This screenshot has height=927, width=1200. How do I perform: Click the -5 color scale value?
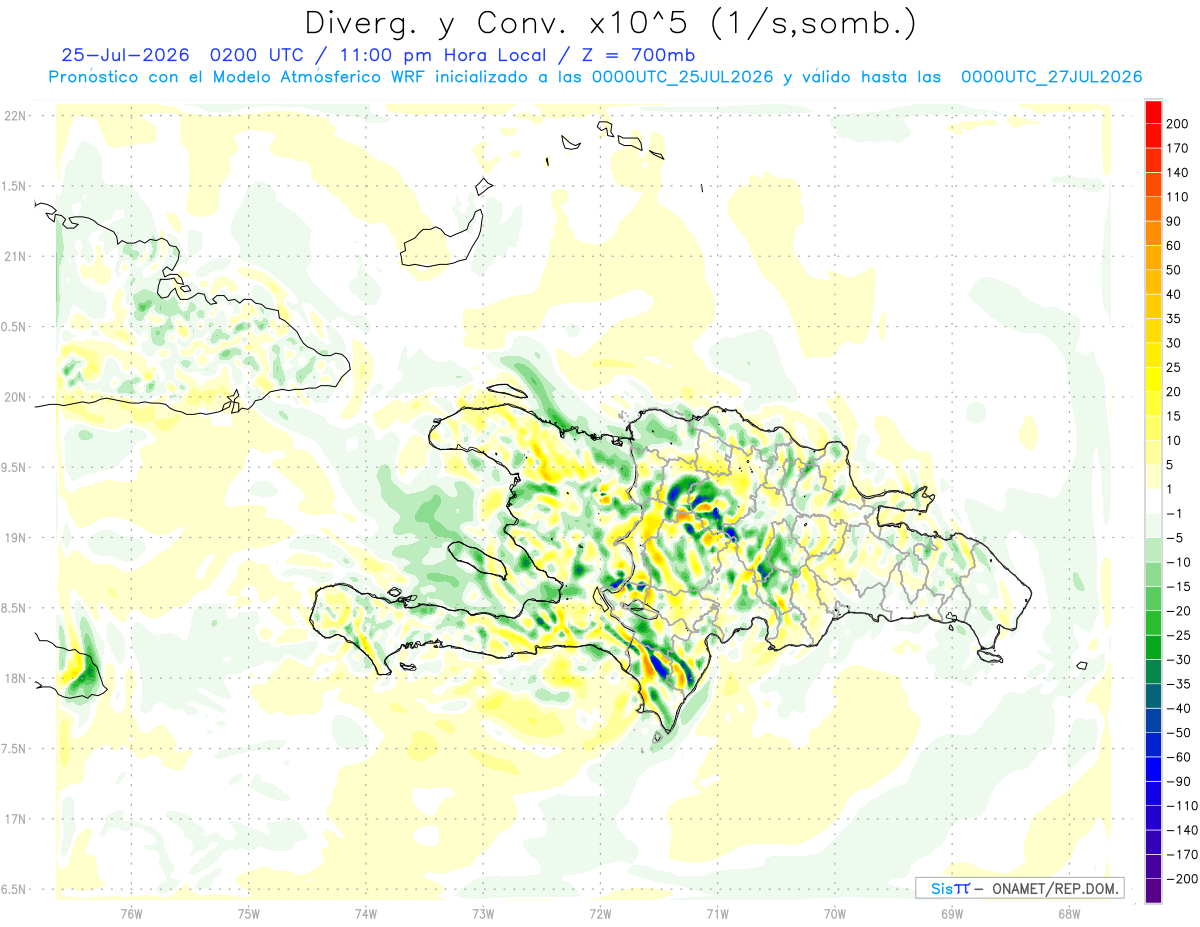(1174, 538)
